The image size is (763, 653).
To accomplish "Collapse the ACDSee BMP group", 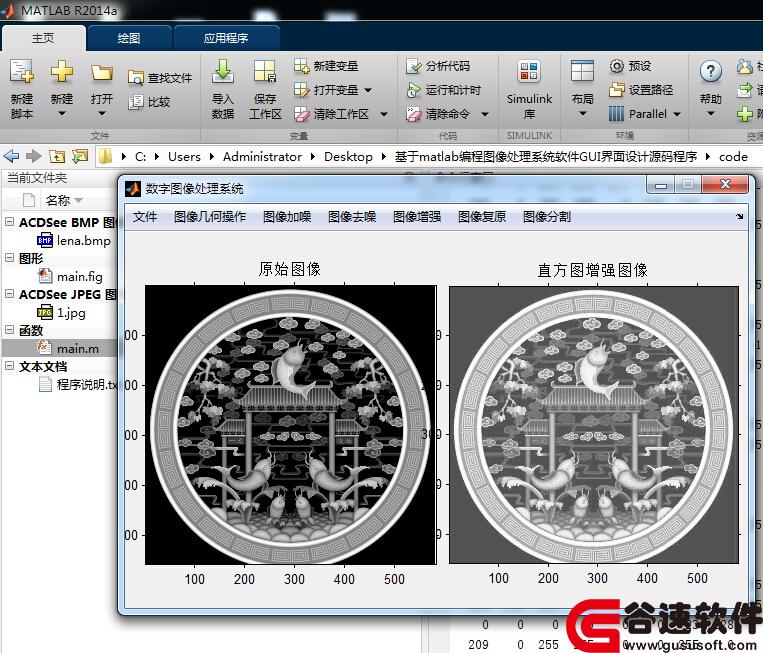I will click(x=9, y=222).
